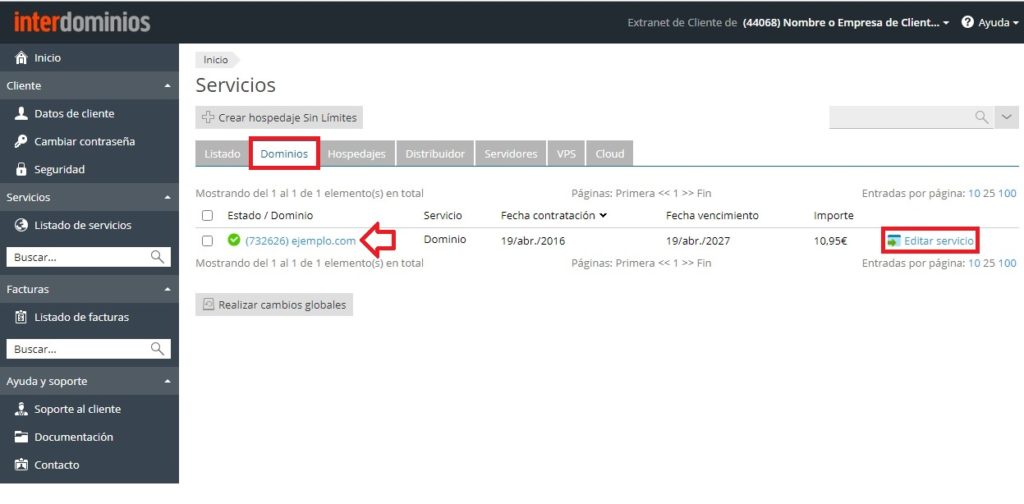Click the magnifier icon in top-right search box
Image resolution: width=1024 pixels, height=504 pixels.
coord(982,117)
